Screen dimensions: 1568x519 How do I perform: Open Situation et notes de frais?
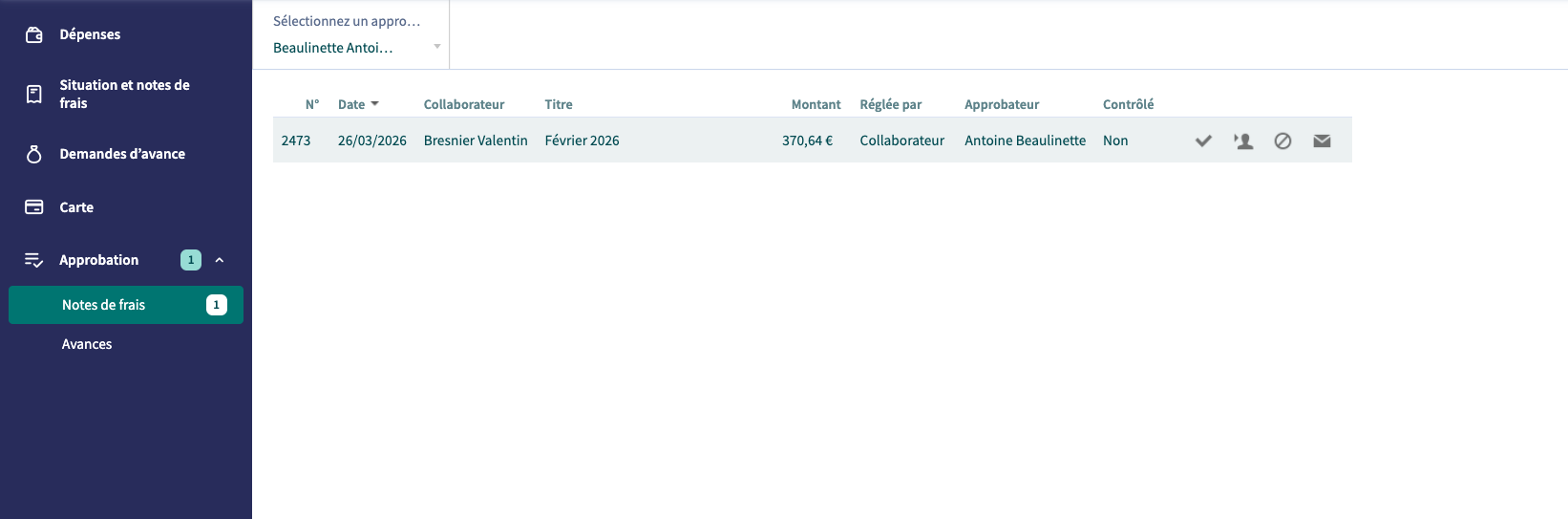[x=126, y=94]
